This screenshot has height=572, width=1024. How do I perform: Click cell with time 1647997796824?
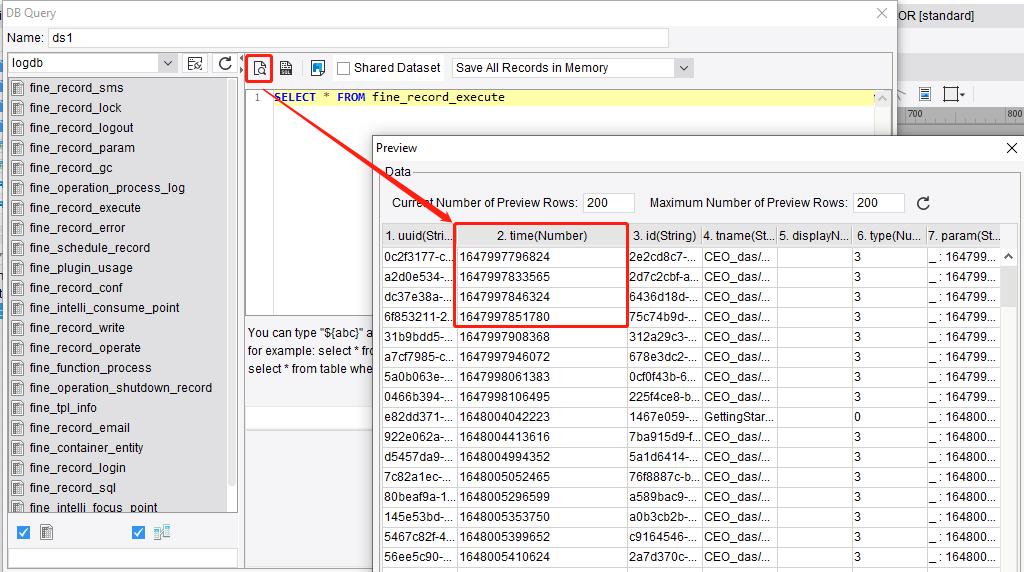[541, 257]
